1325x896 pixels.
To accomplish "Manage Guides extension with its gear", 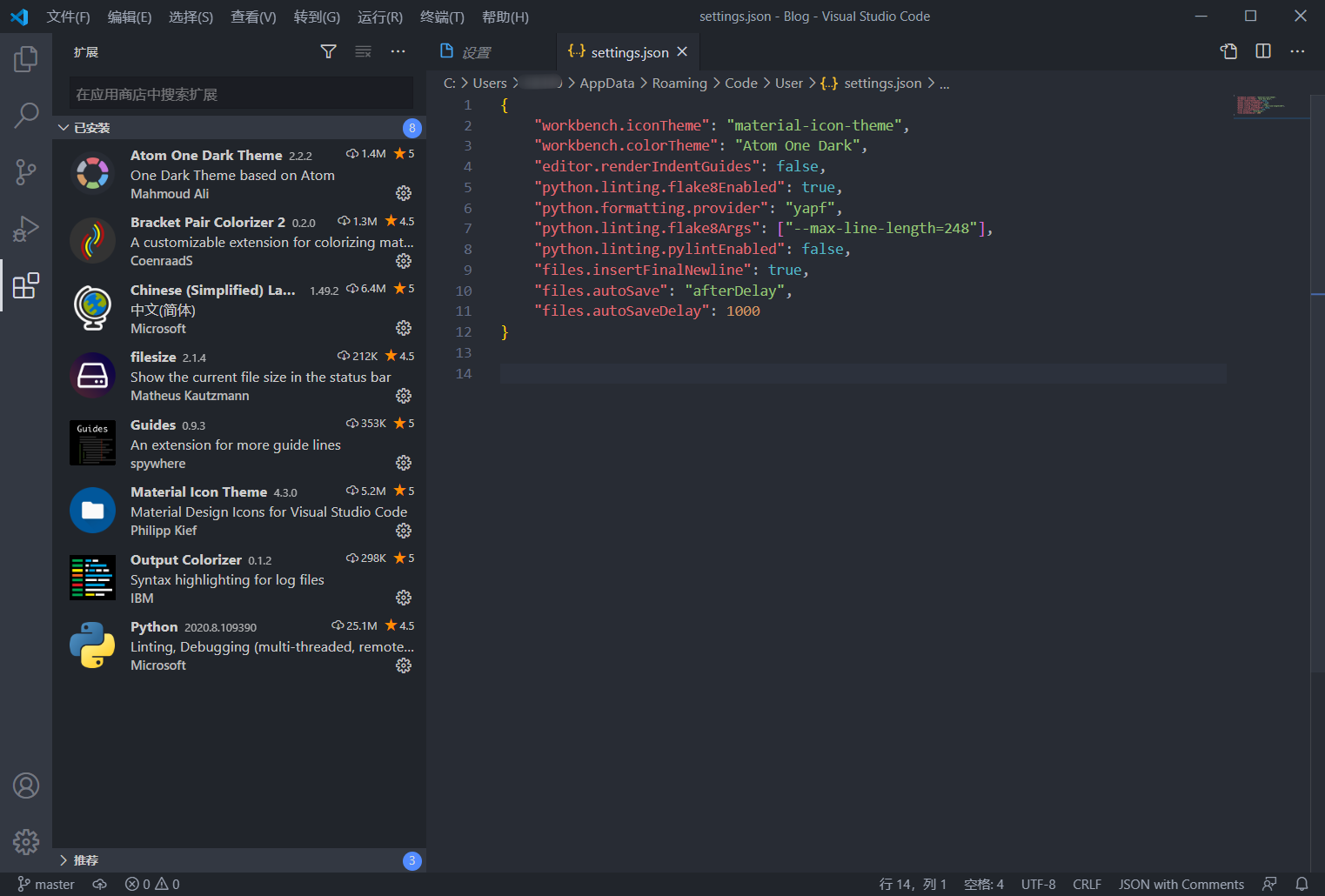I will tap(404, 463).
